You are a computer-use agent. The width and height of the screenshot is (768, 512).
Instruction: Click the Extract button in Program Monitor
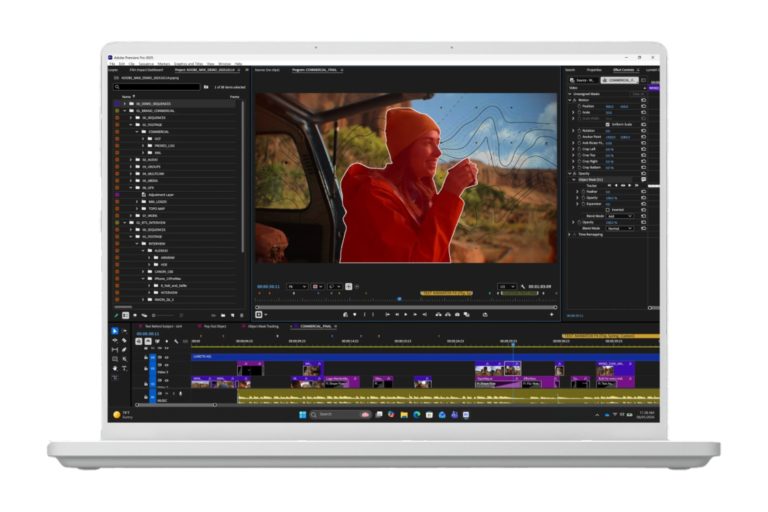pos(448,315)
